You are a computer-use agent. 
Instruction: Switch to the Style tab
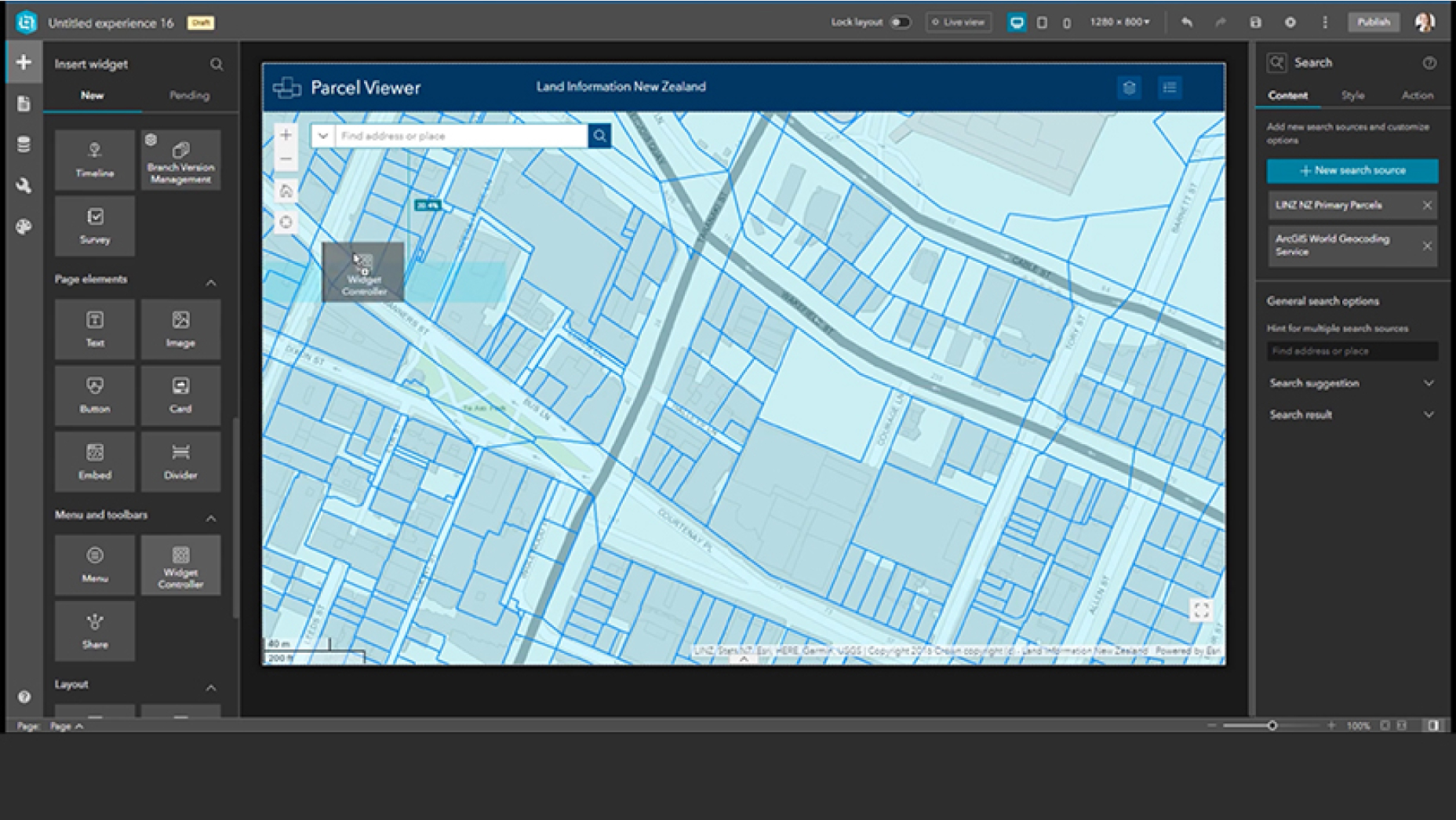pos(1352,95)
